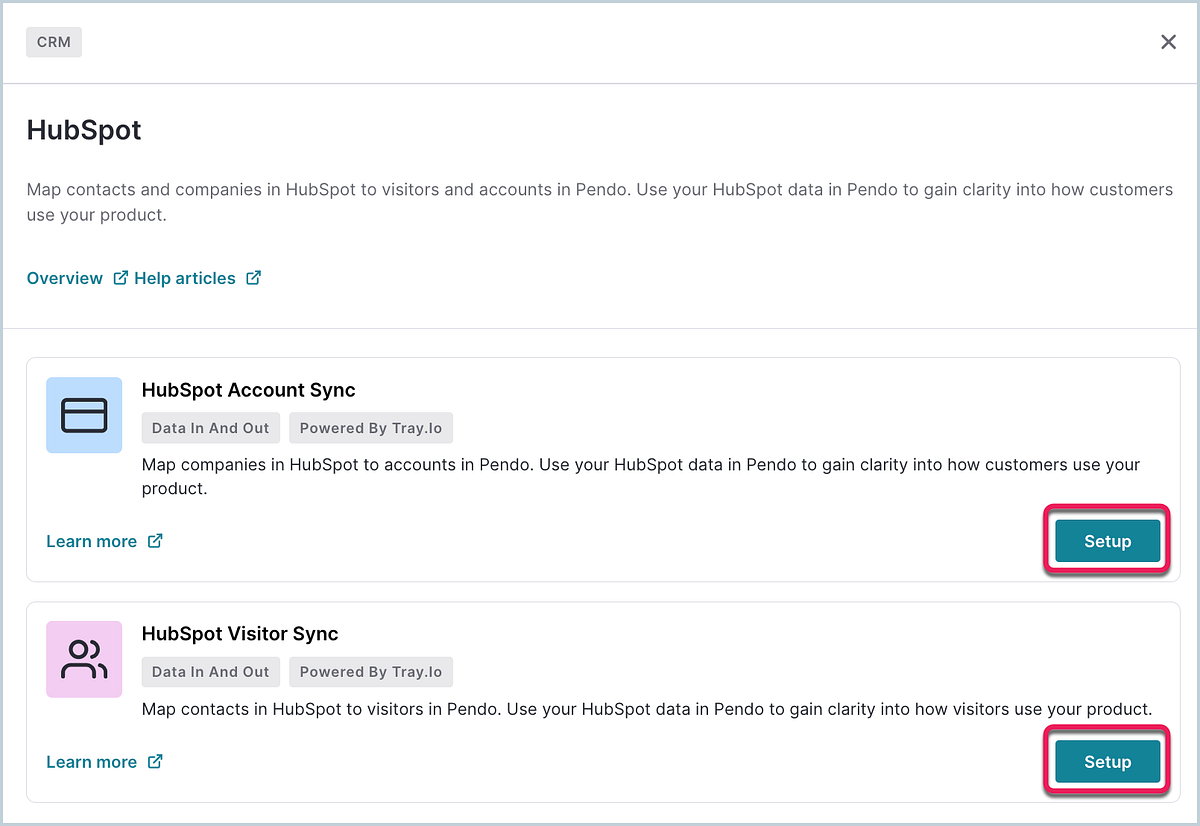Select the HubSpot Account Sync title
The image size is (1200, 826).
tap(248, 390)
